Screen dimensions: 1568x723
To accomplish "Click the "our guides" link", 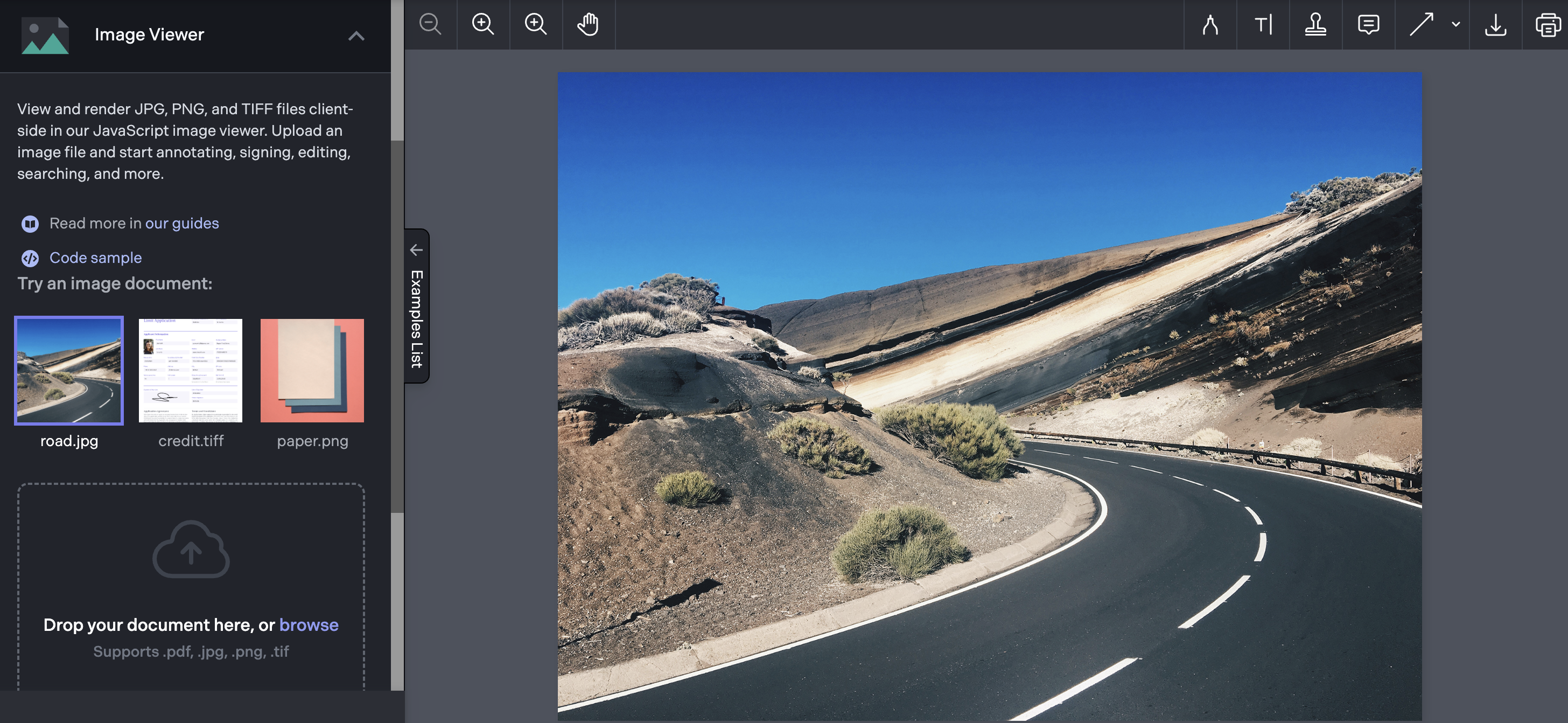I will point(182,223).
